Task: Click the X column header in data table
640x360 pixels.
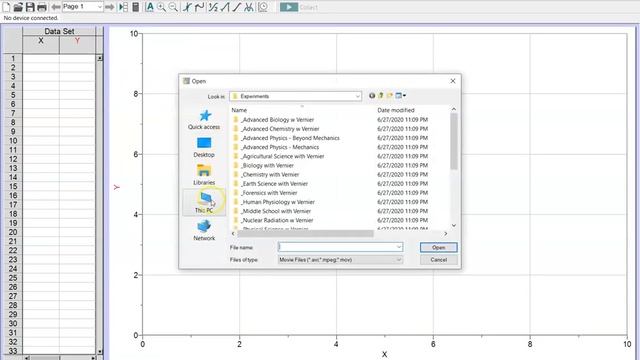Action: [41, 45]
